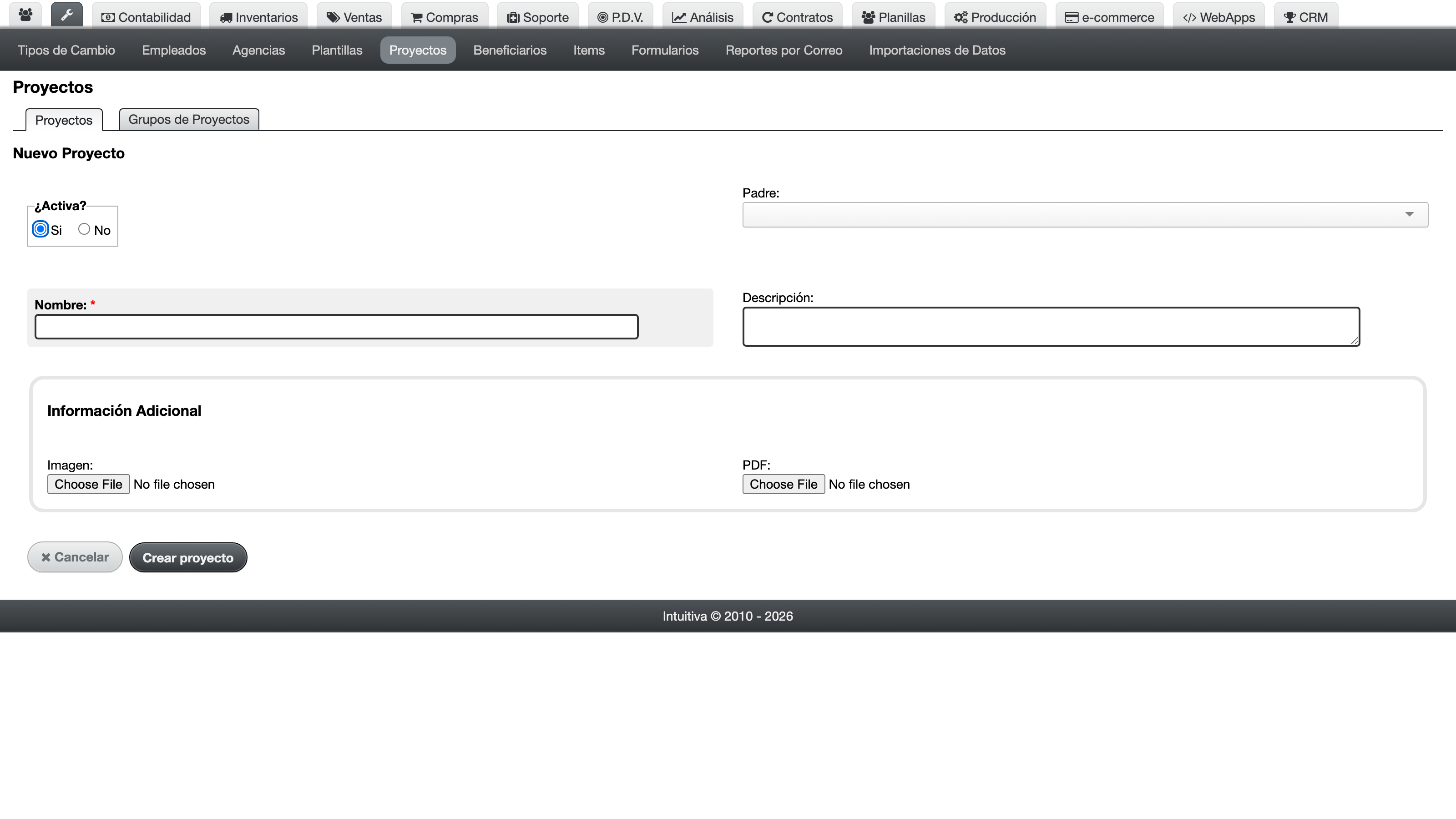
Task: Open Análisis chart icon tab
Action: pyautogui.click(x=703, y=17)
